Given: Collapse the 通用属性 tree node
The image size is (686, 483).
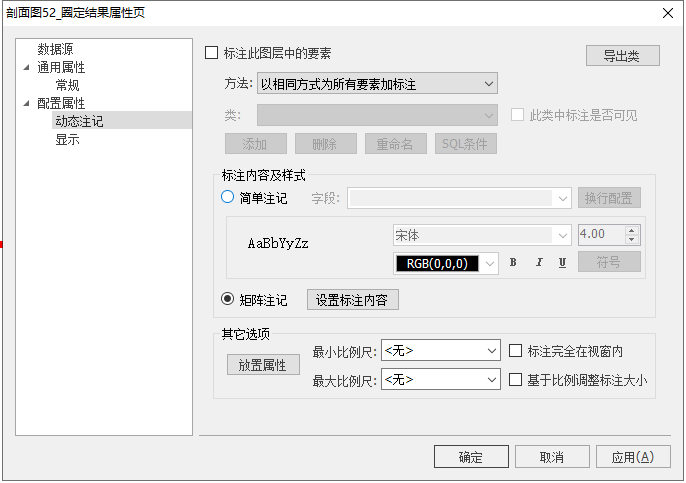Looking at the screenshot, I should 27,67.
